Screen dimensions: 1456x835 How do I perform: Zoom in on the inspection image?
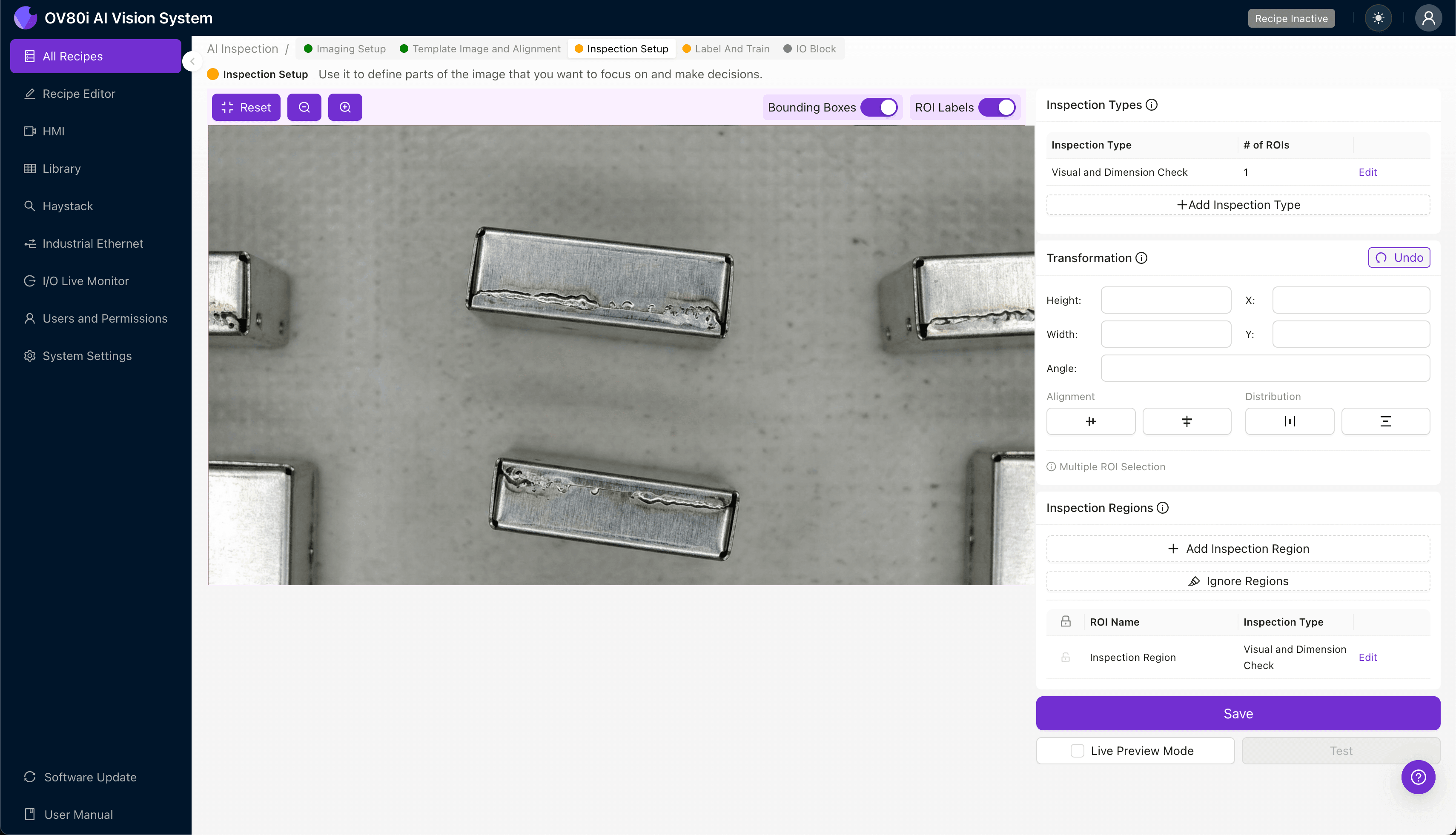pos(345,107)
